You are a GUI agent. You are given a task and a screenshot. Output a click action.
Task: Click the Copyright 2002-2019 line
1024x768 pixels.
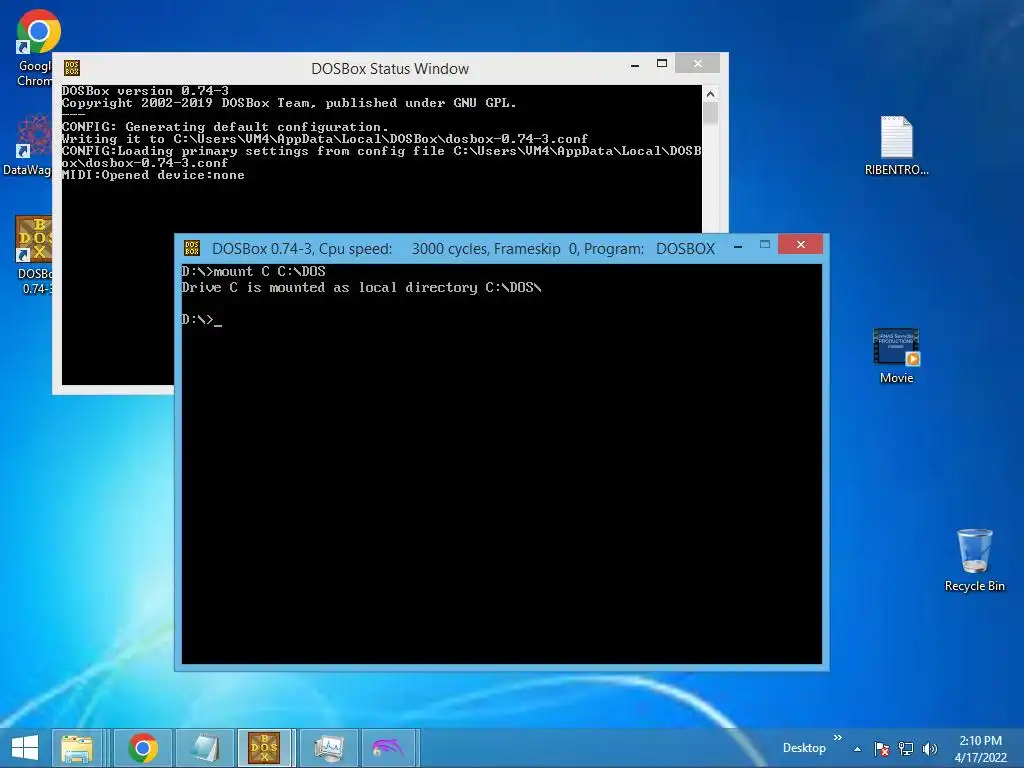coord(289,103)
